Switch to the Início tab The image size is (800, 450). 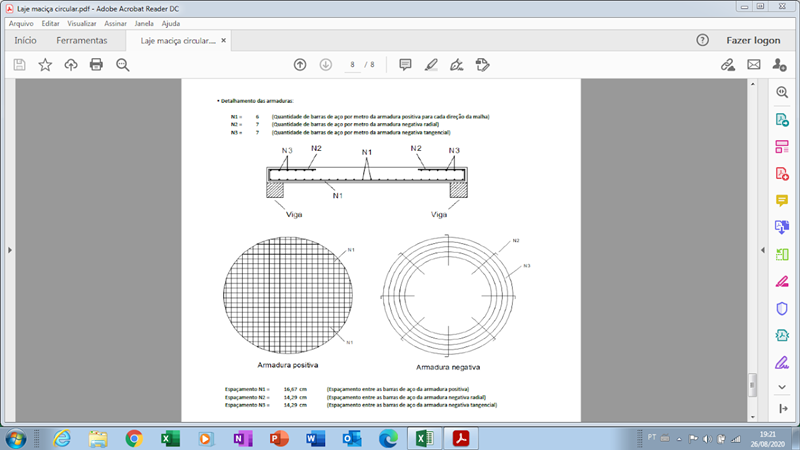click(25, 40)
